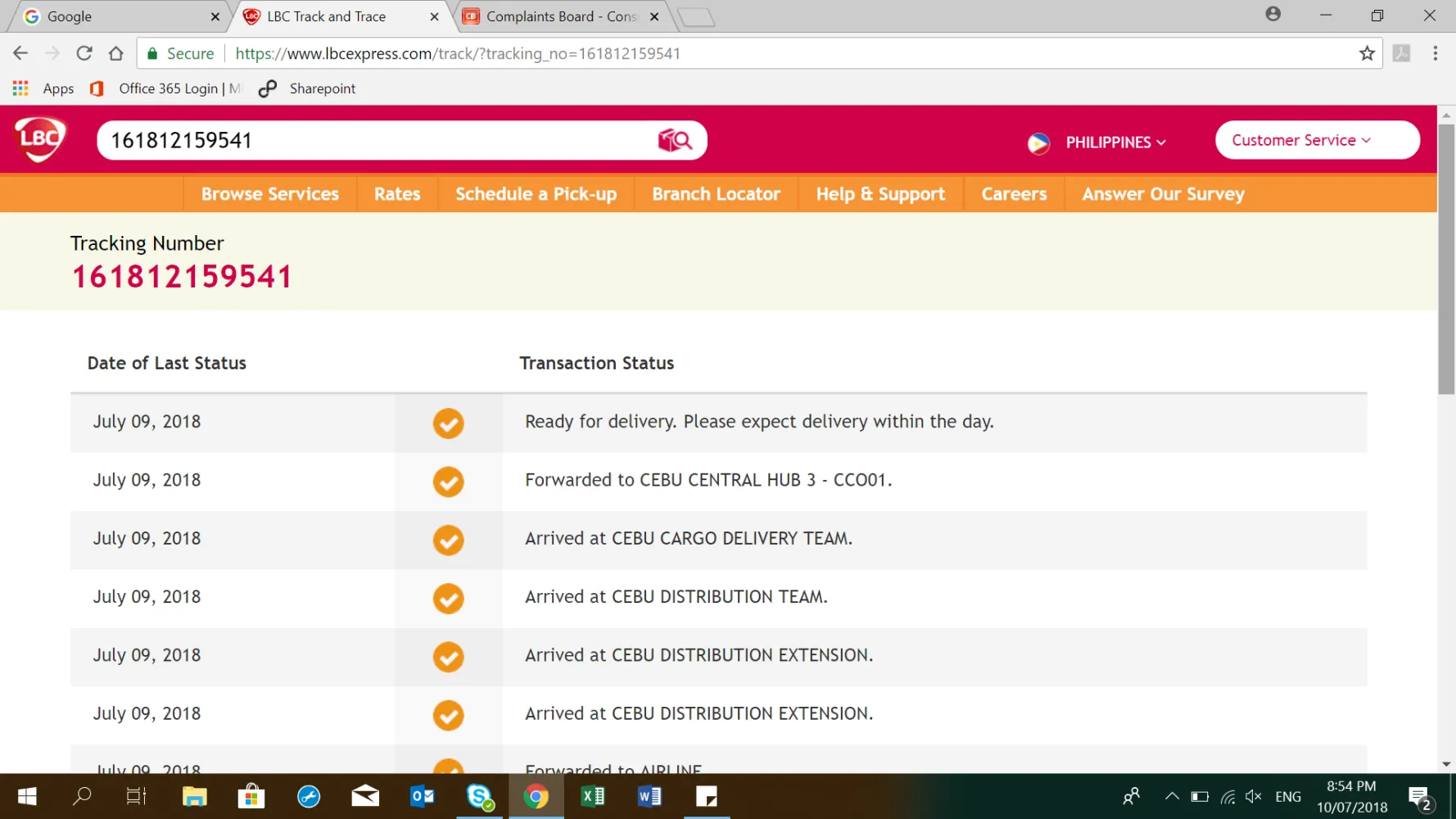Open Action Center notifications icon
The height and width of the screenshot is (819, 1456).
click(1419, 797)
